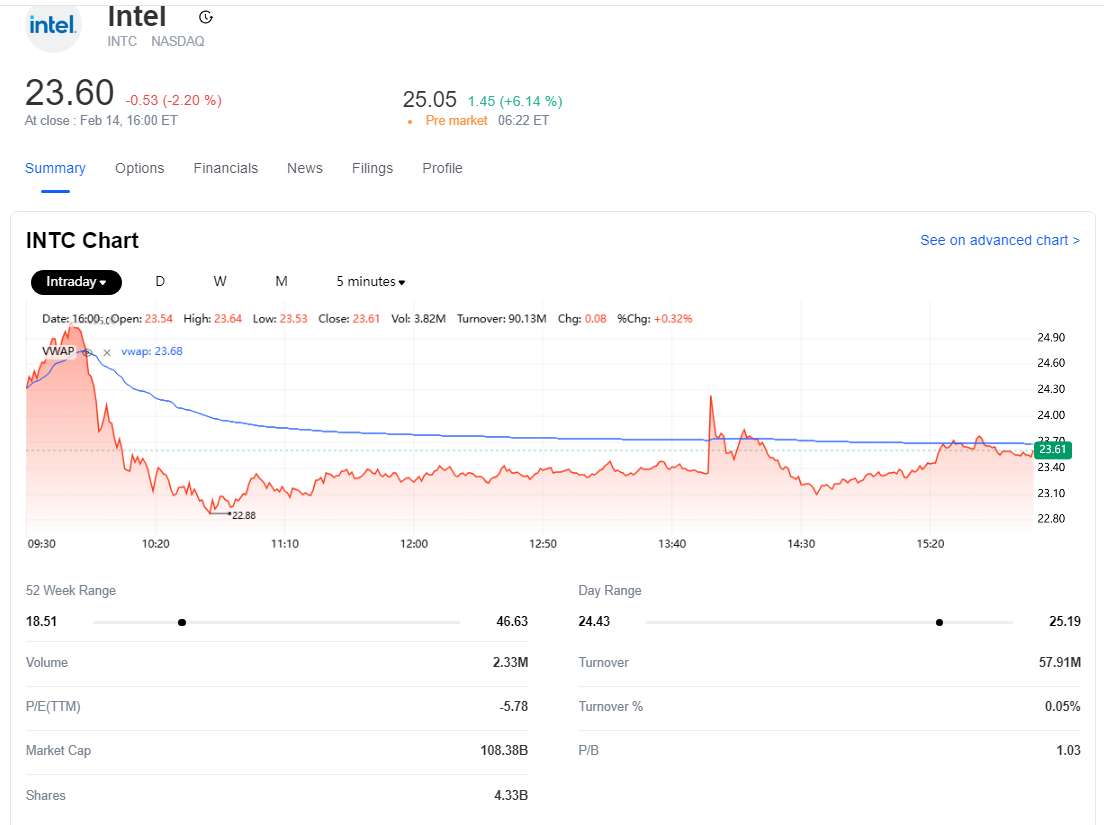Click the orange Pre market dot indicator
The image size is (1104, 825).
(x=410, y=121)
